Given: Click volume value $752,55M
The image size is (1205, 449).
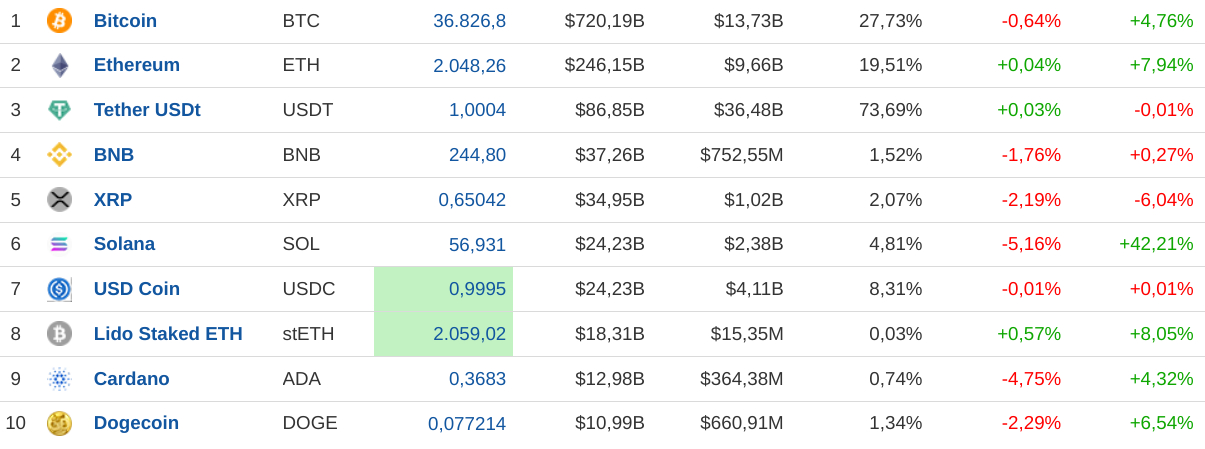Looking at the screenshot, I should pyautogui.click(x=742, y=155).
